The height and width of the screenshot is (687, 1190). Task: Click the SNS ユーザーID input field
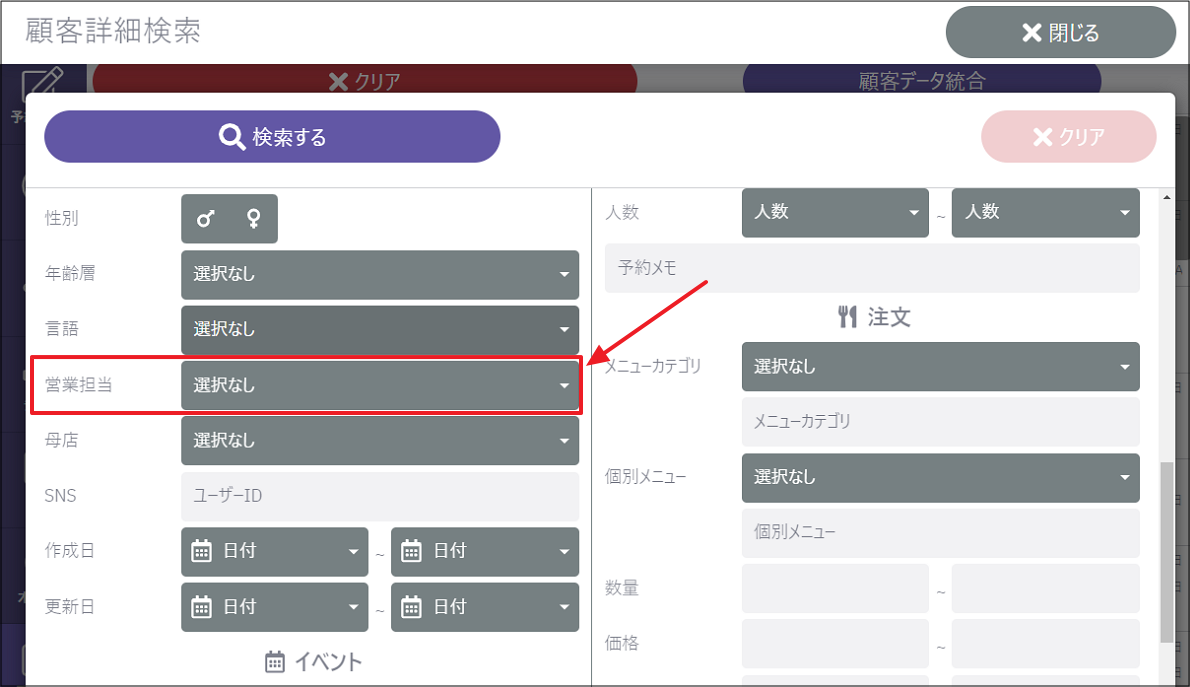[x=379, y=496]
